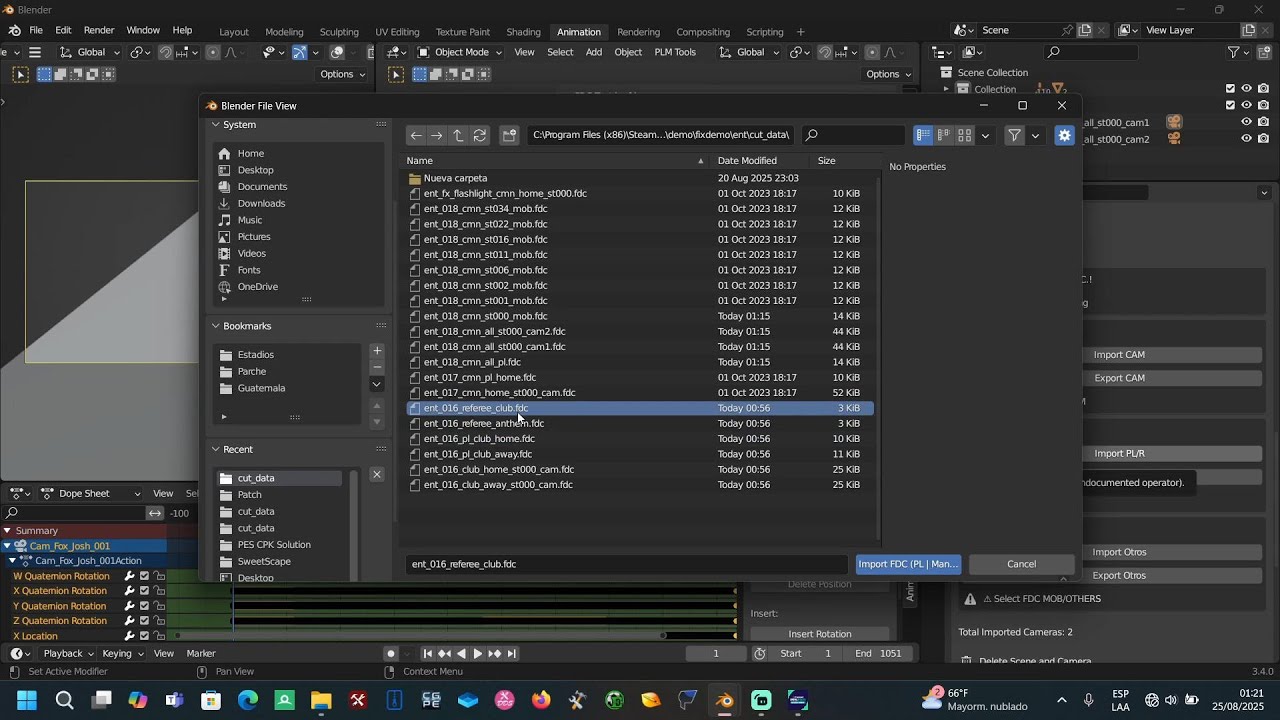Collapse the Recent panel
The height and width of the screenshot is (720, 1280).
216,449
